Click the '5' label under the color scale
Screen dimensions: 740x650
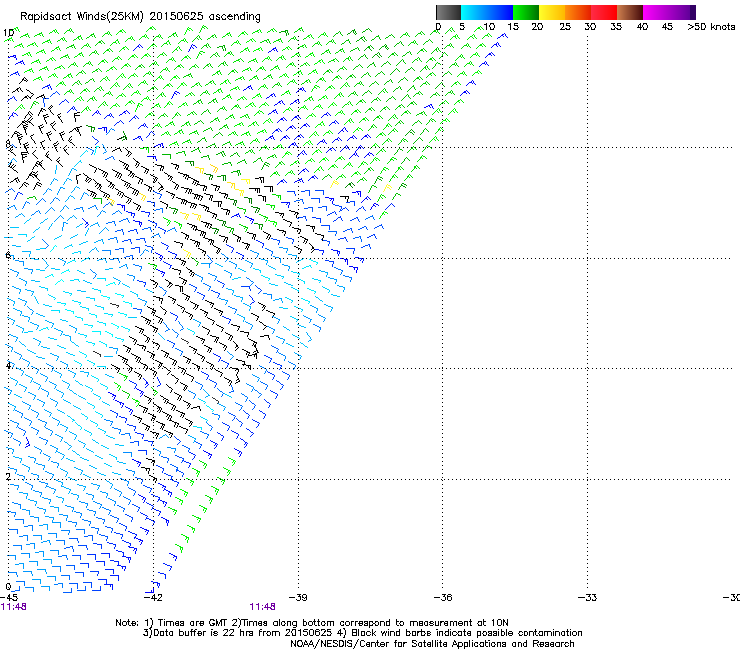462,27
